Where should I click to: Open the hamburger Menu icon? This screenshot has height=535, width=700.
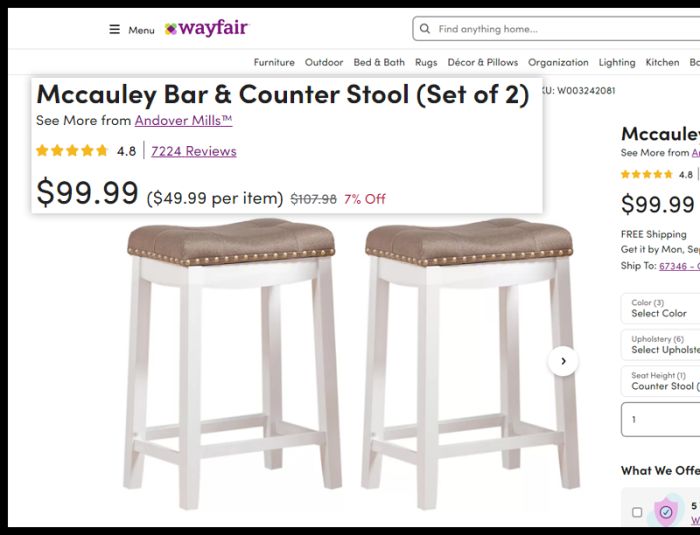[x=114, y=29]
